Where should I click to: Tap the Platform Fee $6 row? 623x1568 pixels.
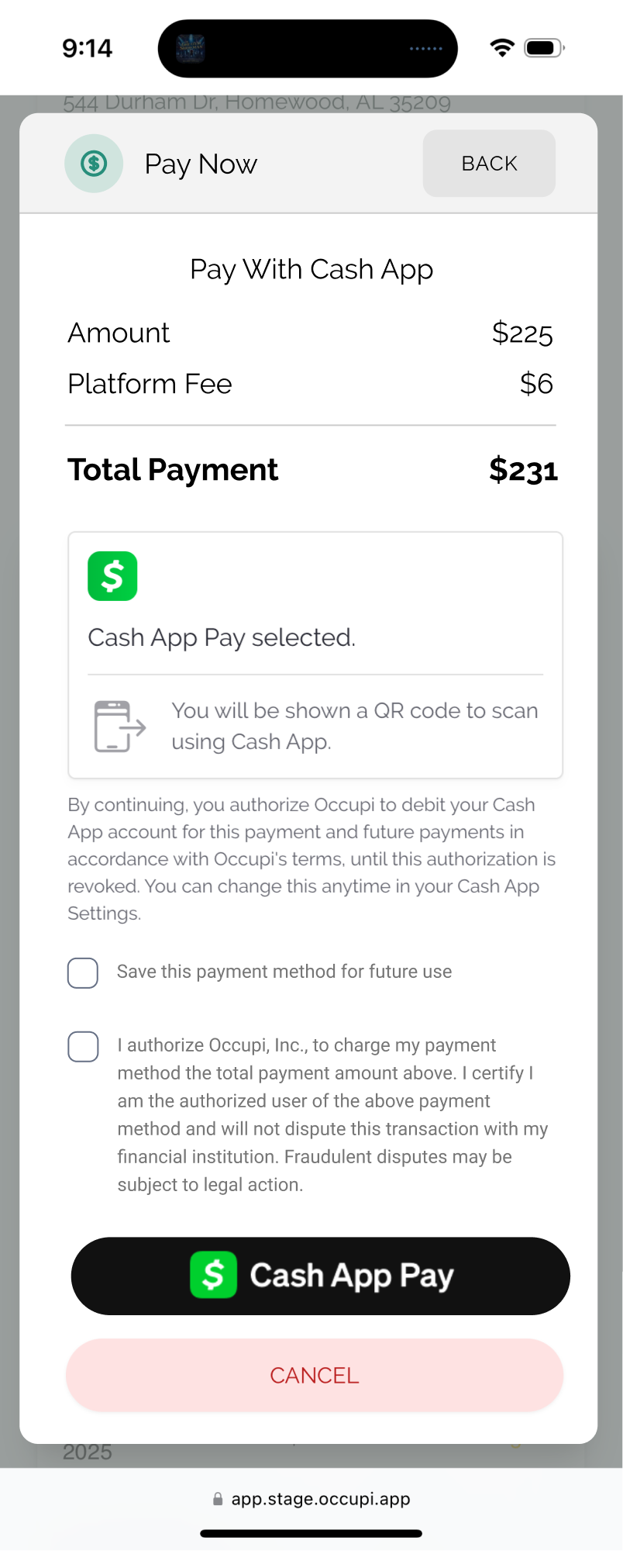(x=311, y=384)
